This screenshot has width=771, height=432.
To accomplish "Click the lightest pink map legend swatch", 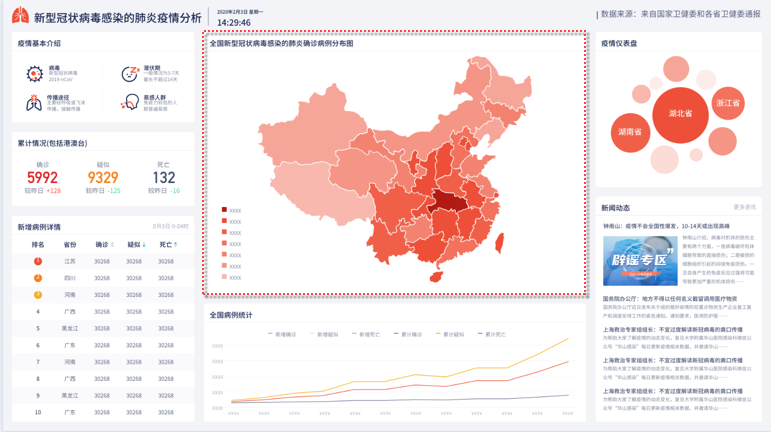I will point(224,277).
